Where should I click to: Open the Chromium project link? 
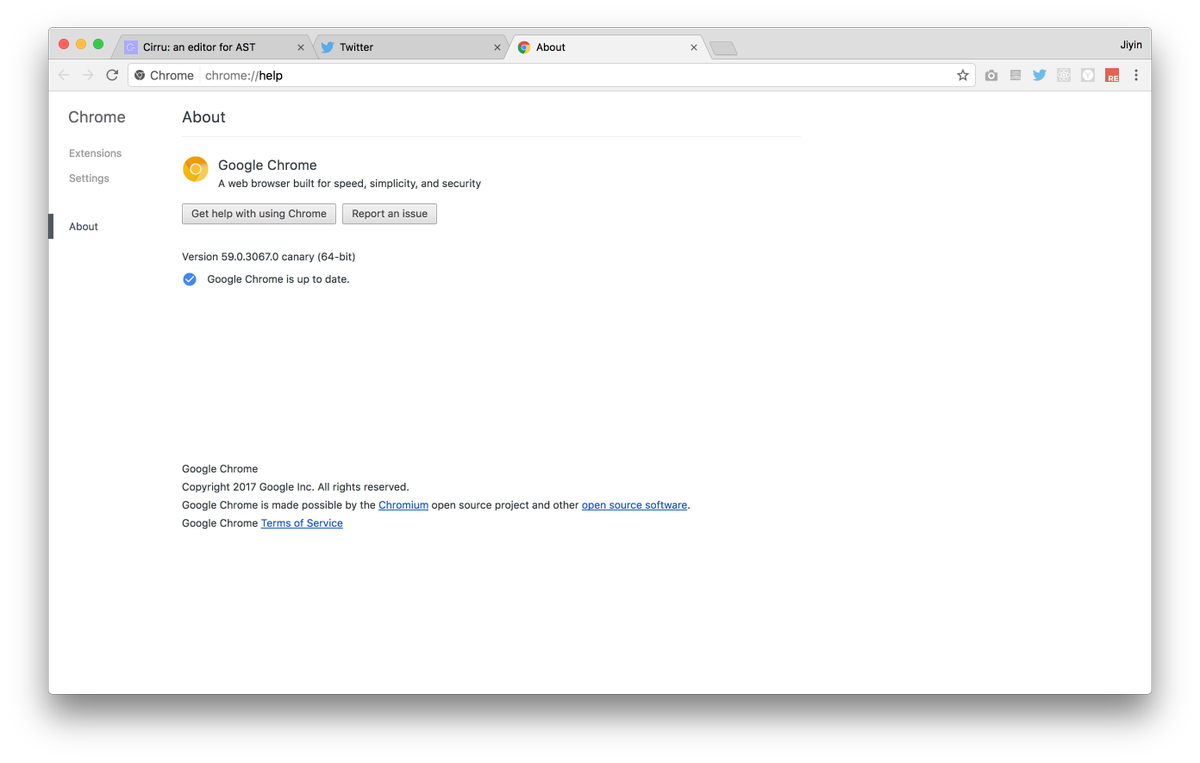[403, 505]
